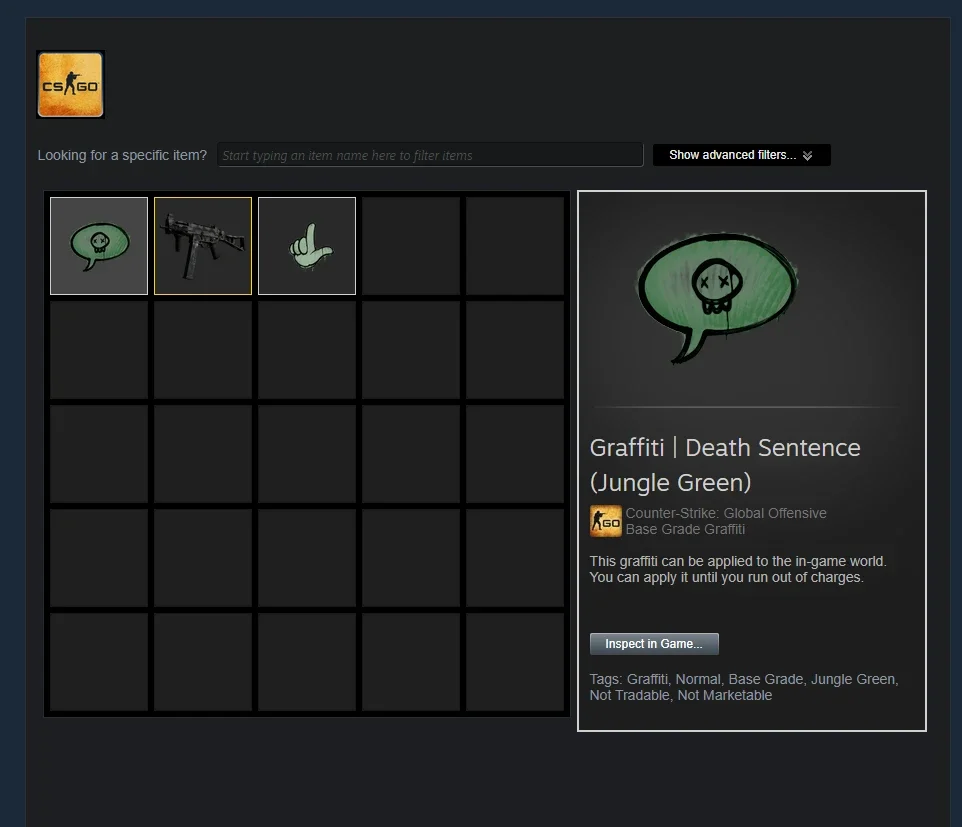This screenshot has height=827, width=962.
Task: Click the Tags line listing Jungle Green
Action: pos(744,687)
